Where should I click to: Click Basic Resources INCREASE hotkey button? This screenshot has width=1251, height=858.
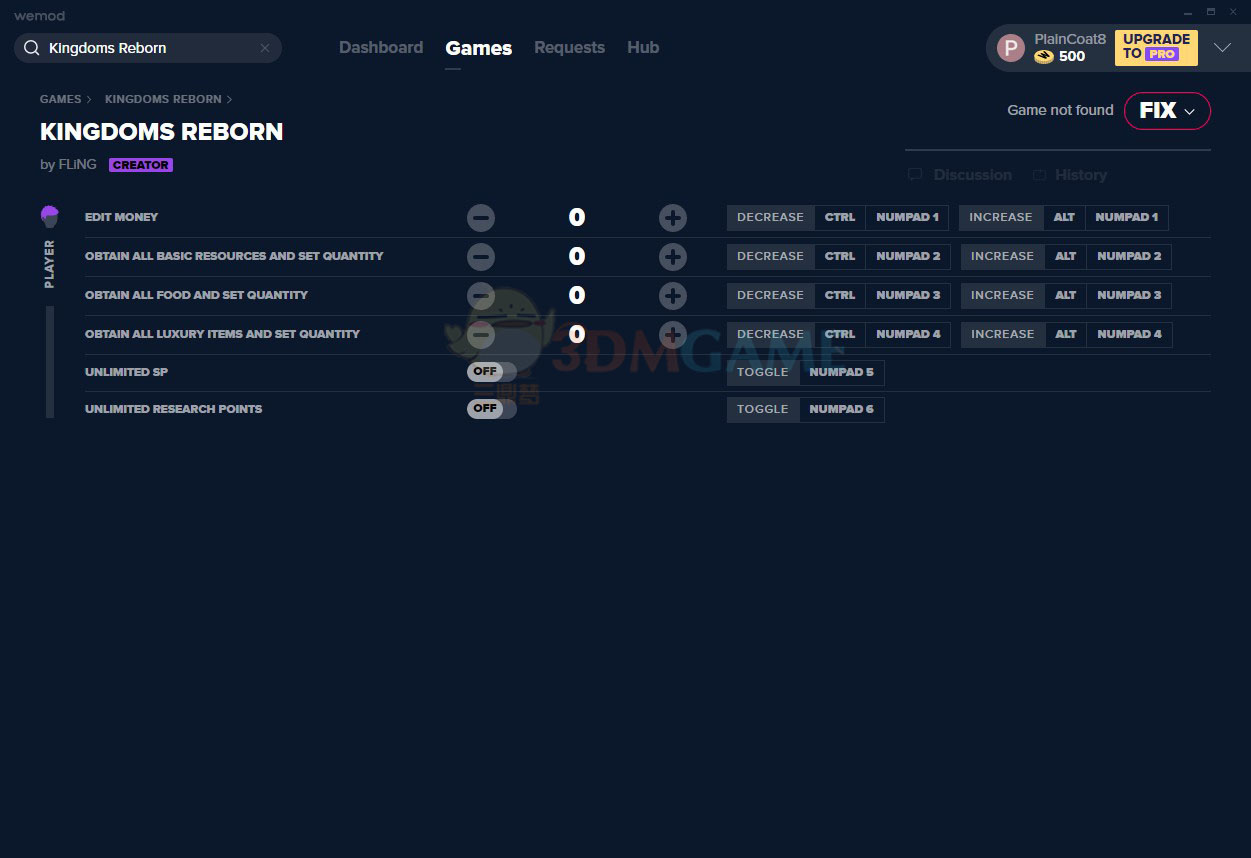tap(1002, 256)
